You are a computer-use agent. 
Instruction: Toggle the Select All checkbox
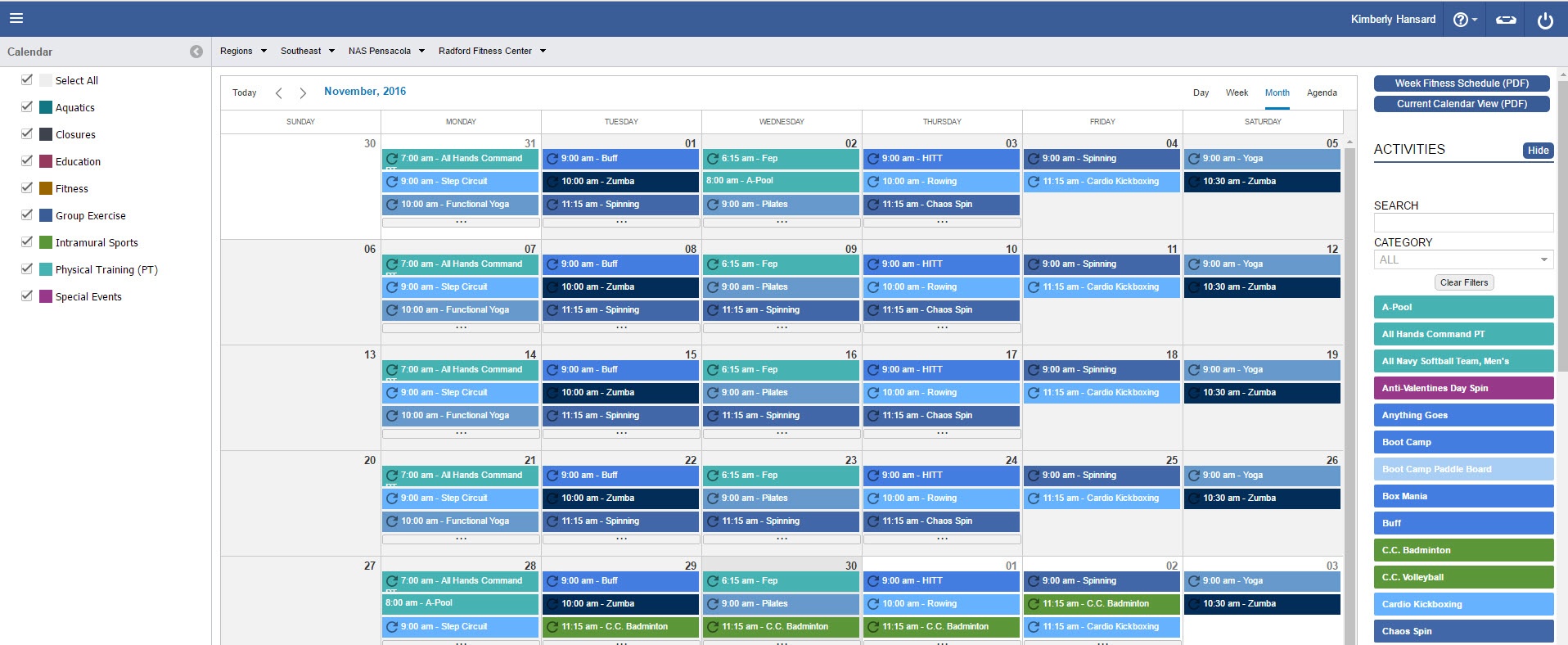coord(27,79)
